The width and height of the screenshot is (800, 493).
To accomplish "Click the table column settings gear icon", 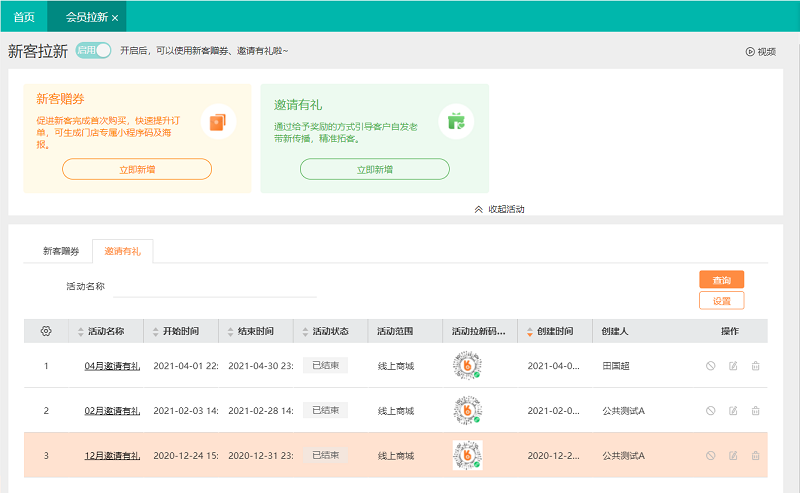I will (45, 331).
